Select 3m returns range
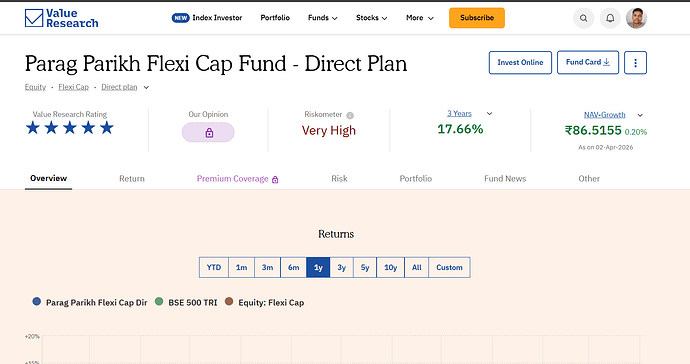The height and width of the screenshot is (364, 690). click(x=268, y=268)
